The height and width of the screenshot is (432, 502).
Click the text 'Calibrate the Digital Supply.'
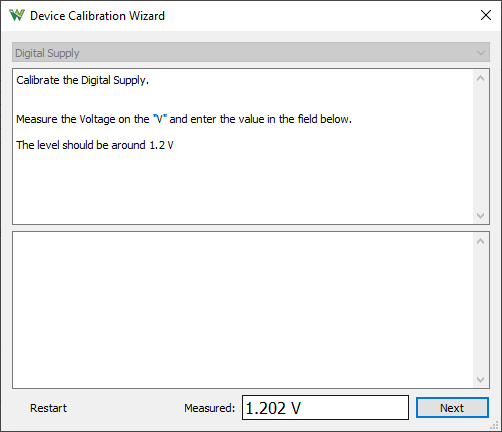(x=82, y=80)
